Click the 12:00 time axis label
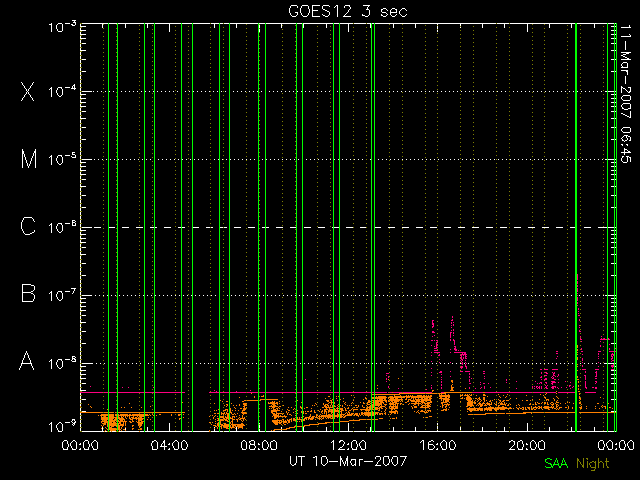The height and width of the screenshot is (480, 640). click(x=348, y=445)
